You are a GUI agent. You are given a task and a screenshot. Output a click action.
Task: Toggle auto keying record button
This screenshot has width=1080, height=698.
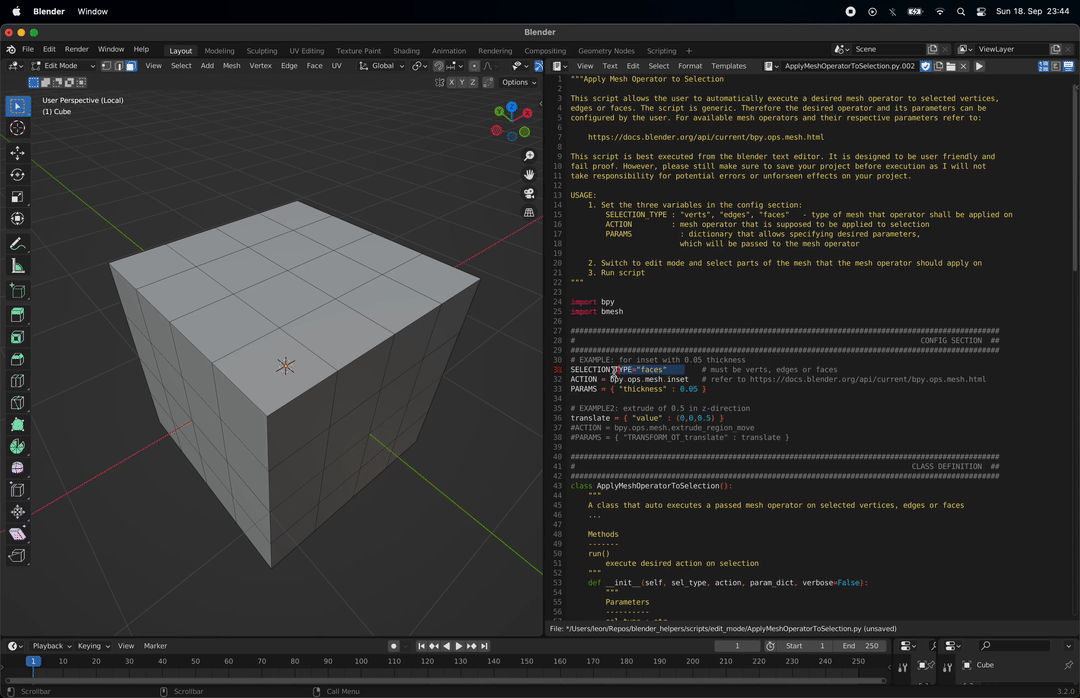click(x=393, y=646)
